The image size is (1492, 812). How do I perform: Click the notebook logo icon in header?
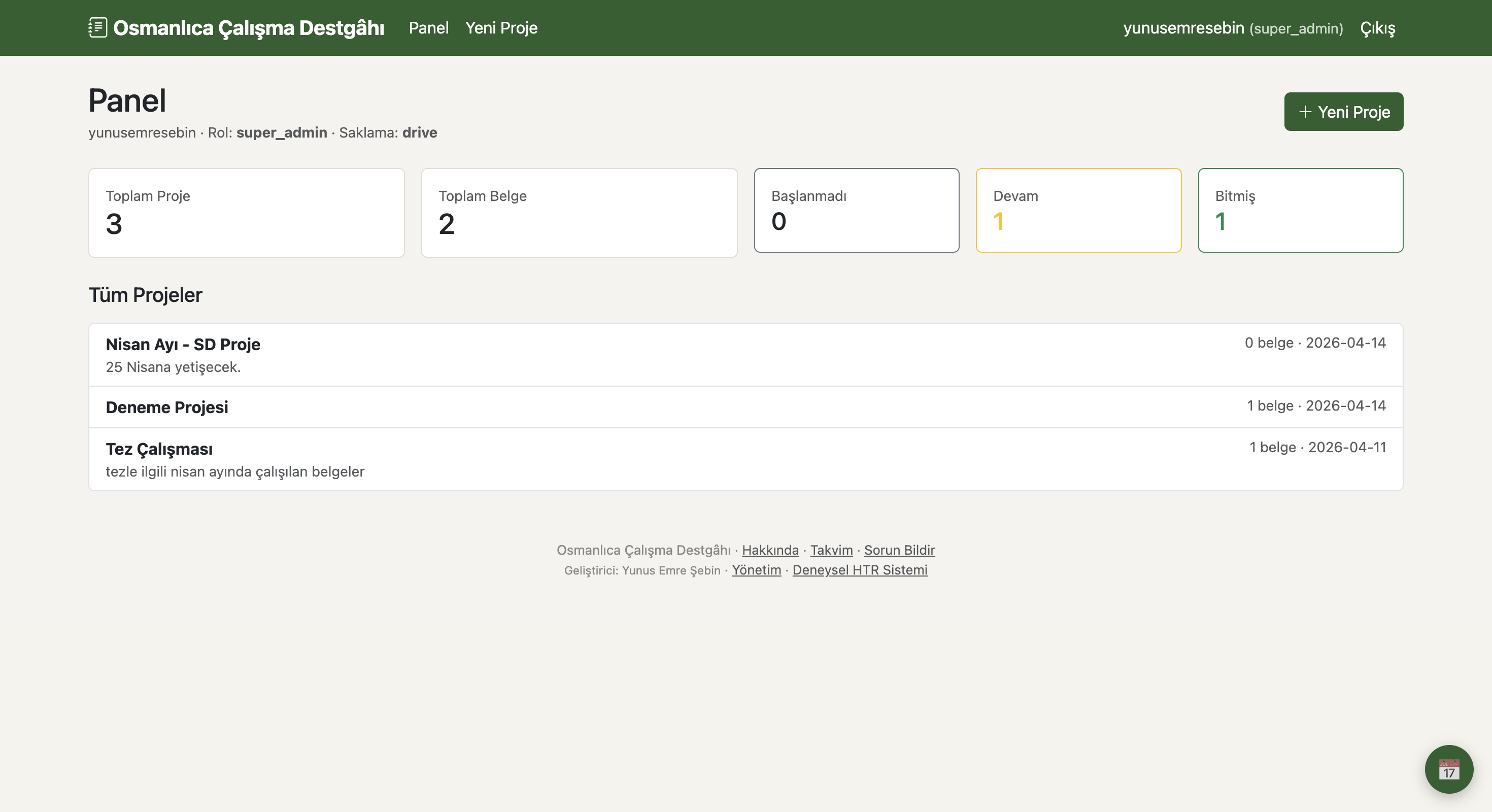tap(98, 27)
